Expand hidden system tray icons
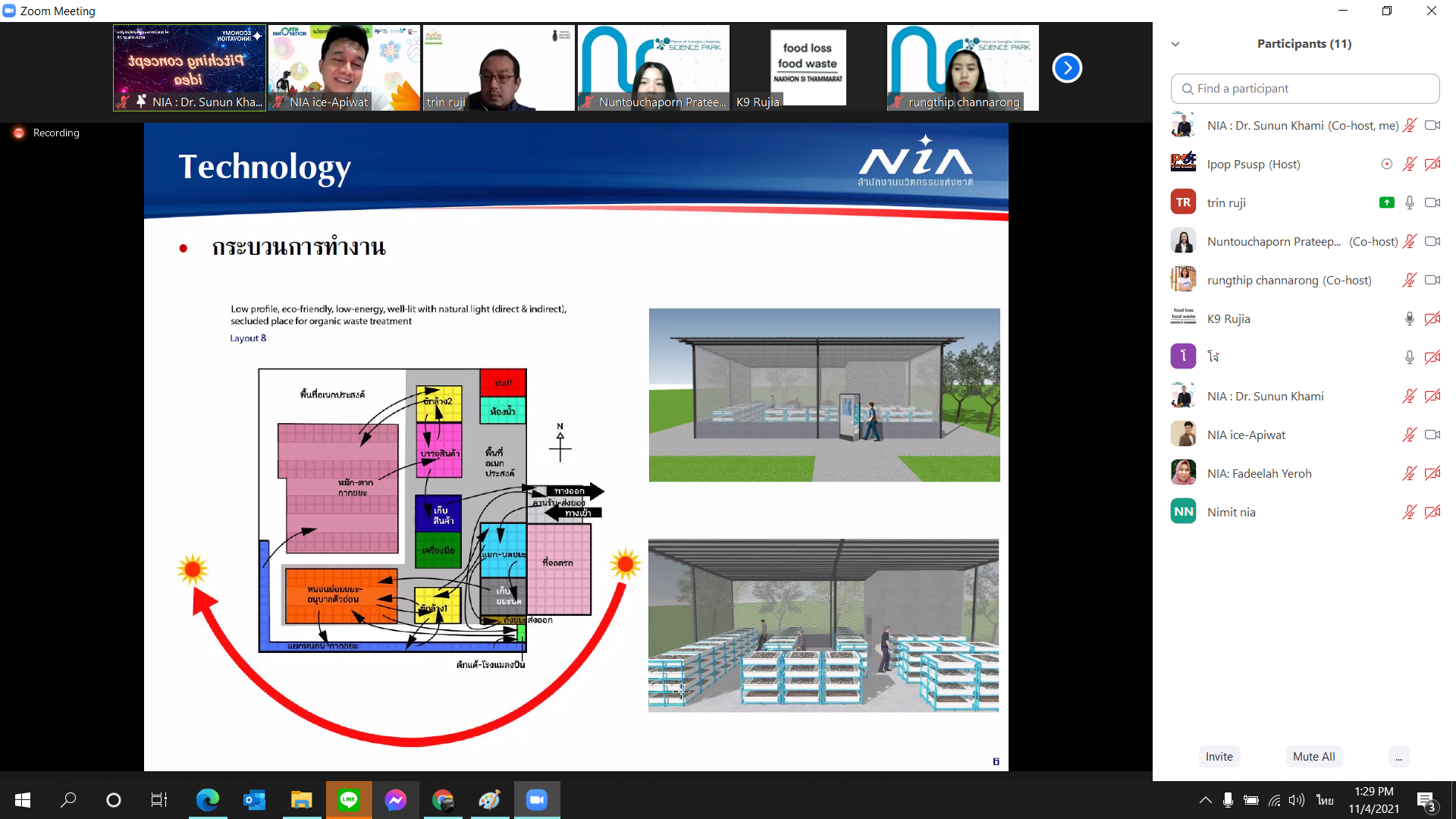Viewport: 1456px width, 819px height. click(x=1205, y=800)
